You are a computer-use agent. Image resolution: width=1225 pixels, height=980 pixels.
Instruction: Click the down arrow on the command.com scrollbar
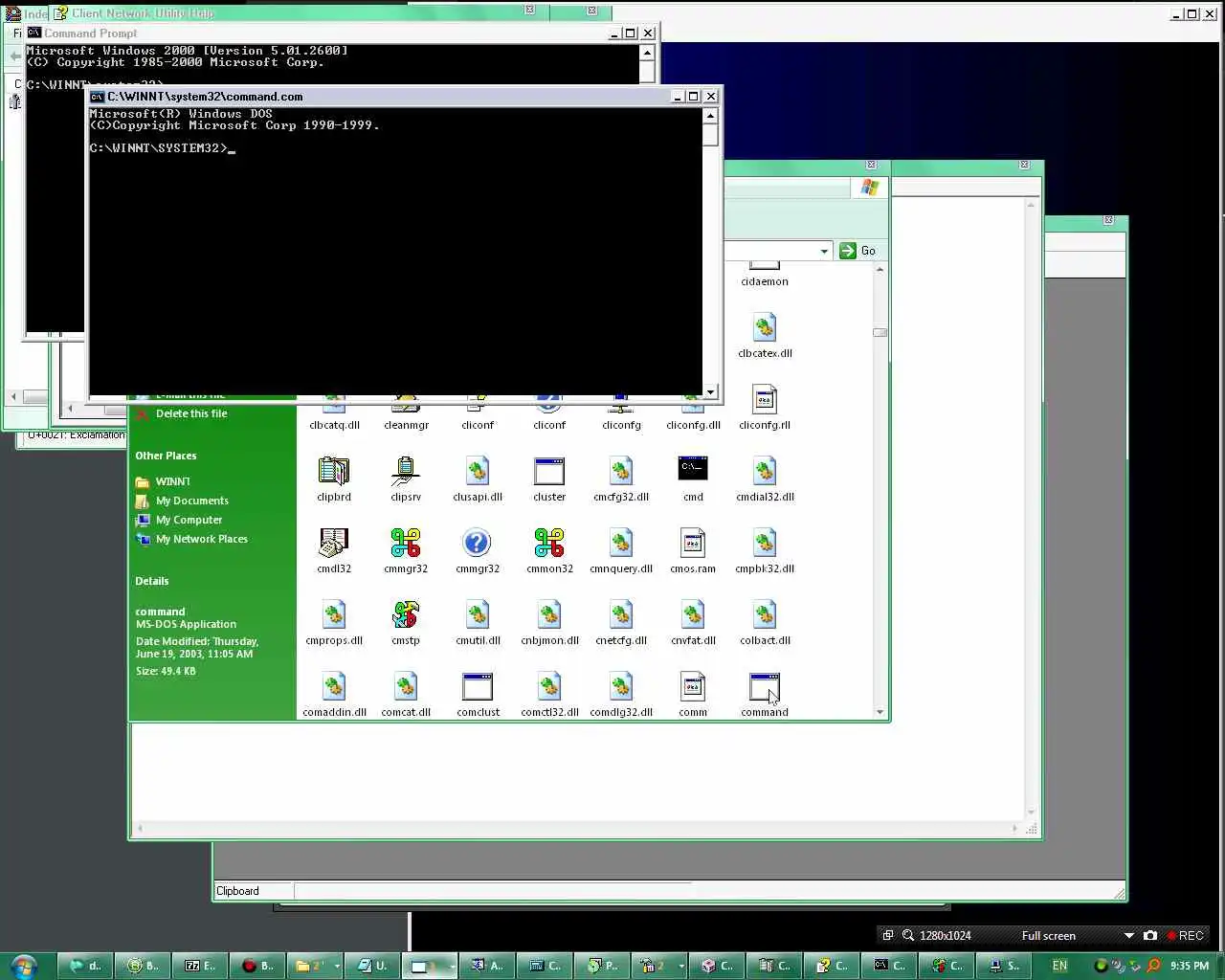710,391
